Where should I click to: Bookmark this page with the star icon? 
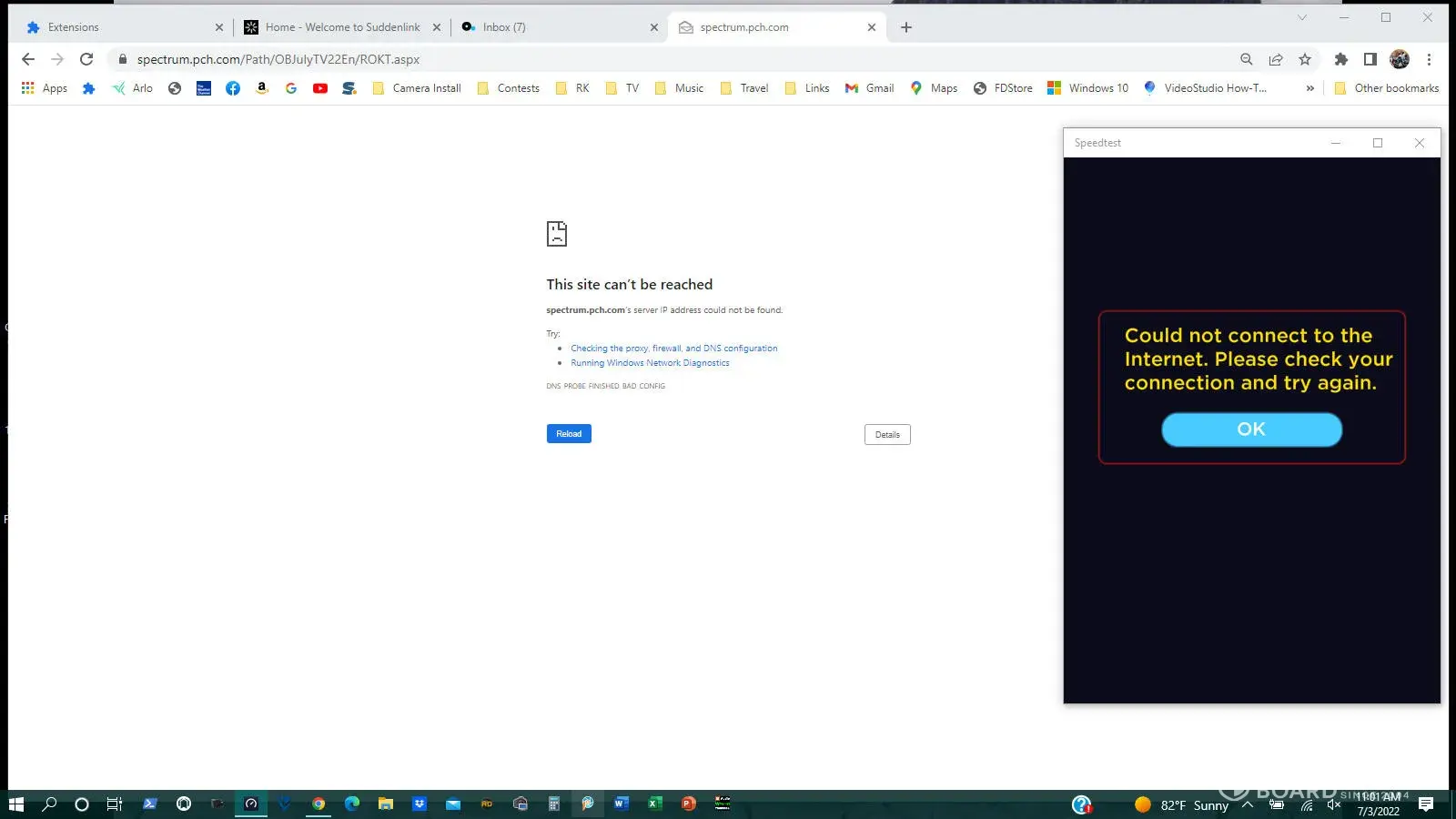click(x=1305, y=59)
